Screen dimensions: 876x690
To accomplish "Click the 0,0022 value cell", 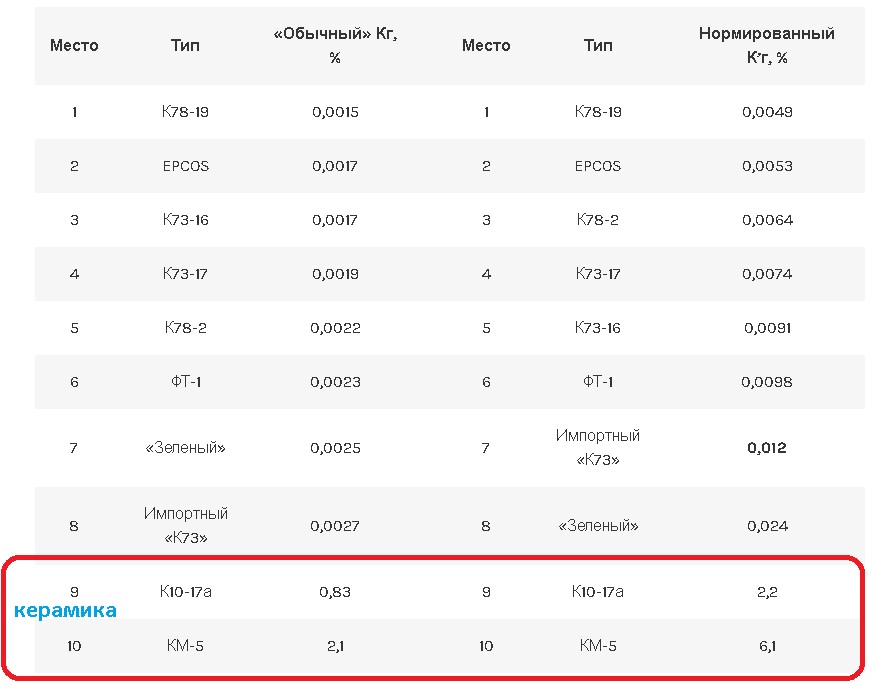I will coord(335,328).
